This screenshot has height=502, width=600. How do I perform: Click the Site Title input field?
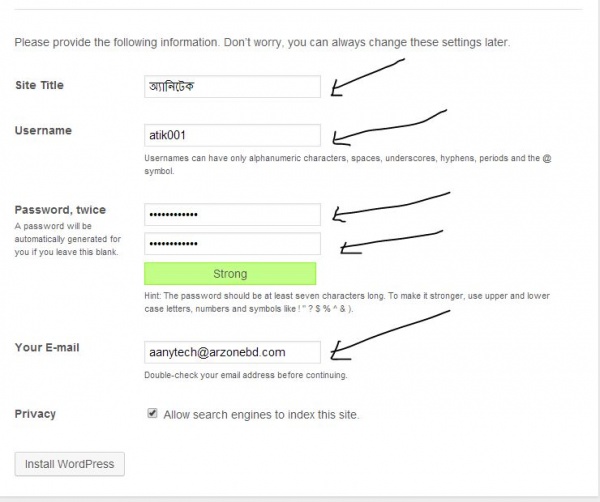click(232, 86)
